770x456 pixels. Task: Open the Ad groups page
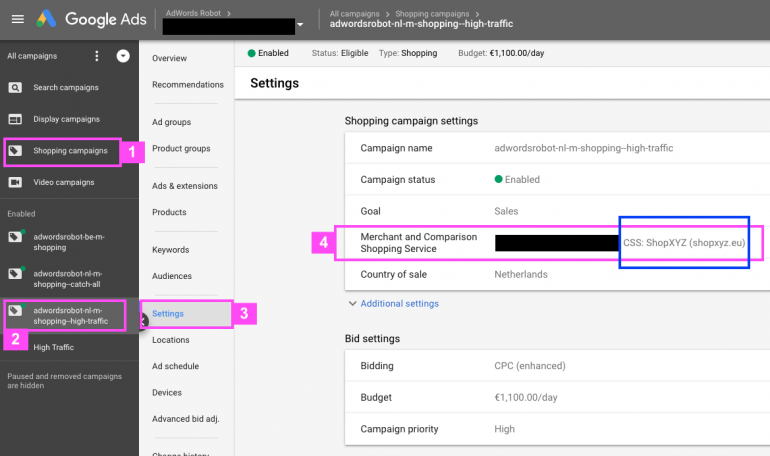[171, 122]
